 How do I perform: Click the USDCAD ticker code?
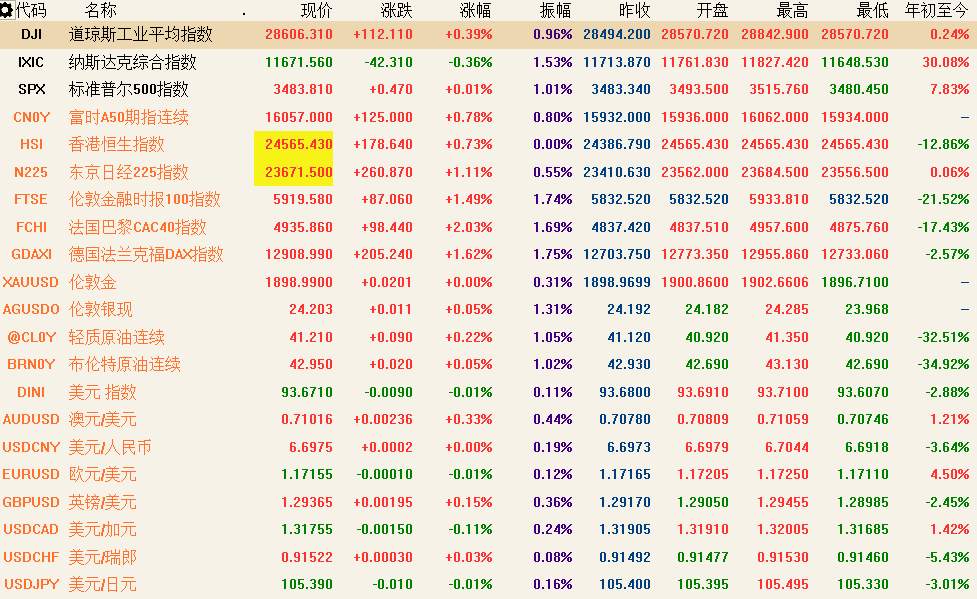click(31, 529)
